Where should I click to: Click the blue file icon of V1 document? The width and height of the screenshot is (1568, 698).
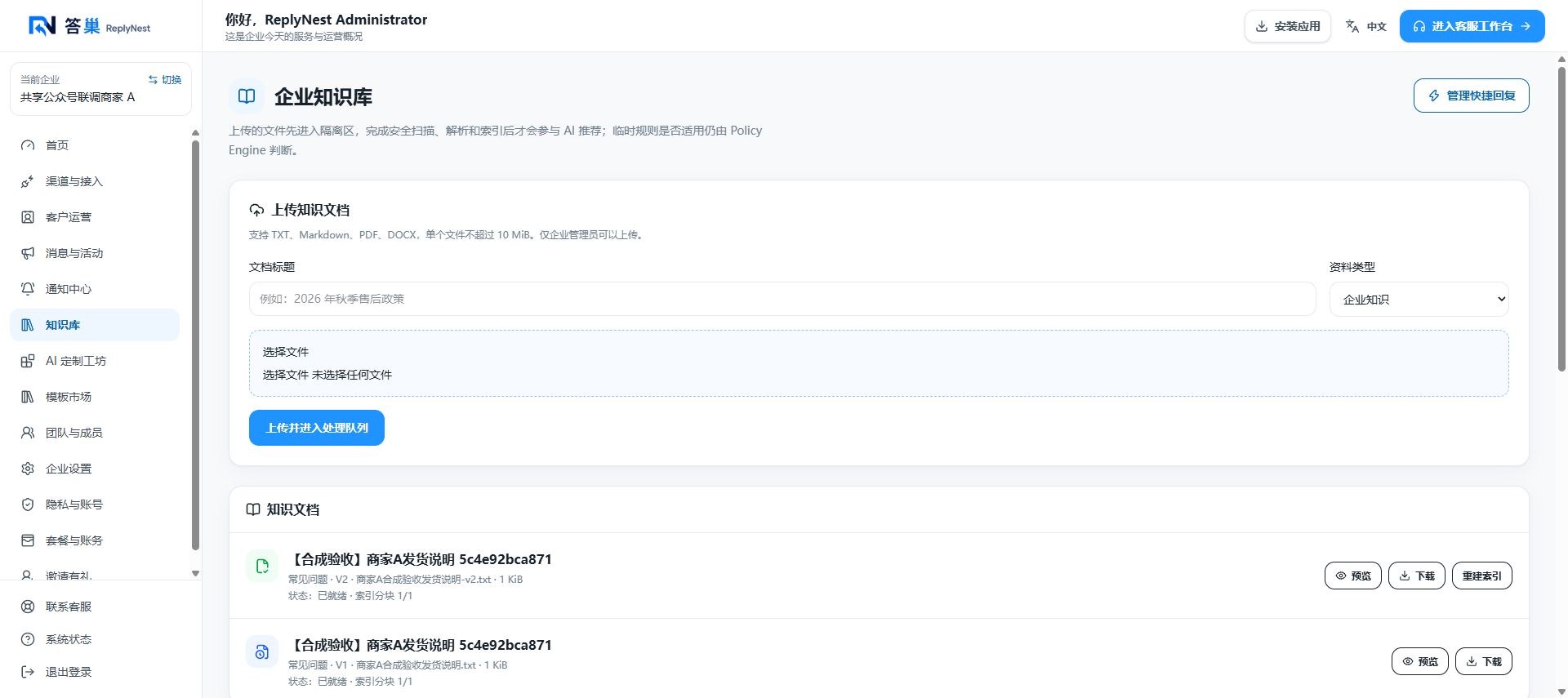(x=262, y=651)
